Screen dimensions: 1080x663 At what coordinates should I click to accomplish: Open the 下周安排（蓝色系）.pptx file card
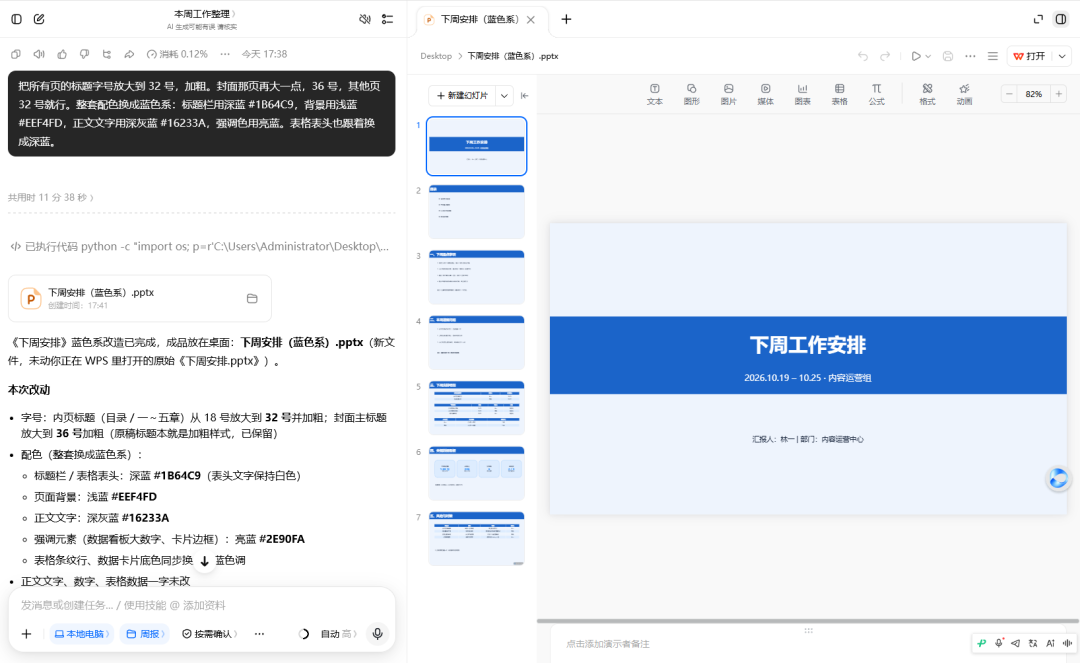coord(139,298)
